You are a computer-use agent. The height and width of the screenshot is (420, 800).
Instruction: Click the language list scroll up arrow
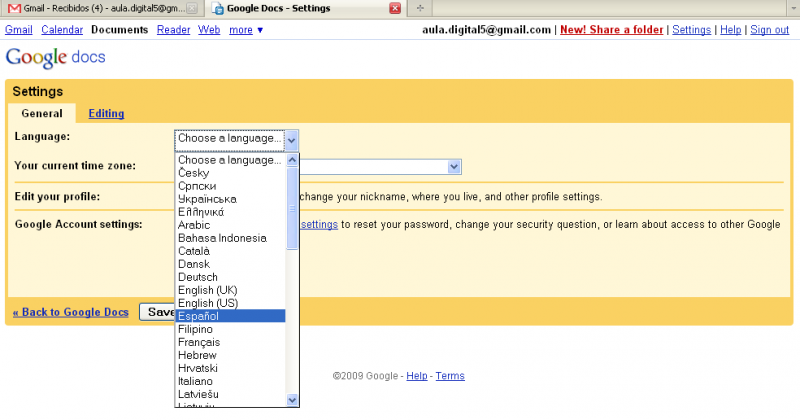pyautogui.click(x=292, y=160)
